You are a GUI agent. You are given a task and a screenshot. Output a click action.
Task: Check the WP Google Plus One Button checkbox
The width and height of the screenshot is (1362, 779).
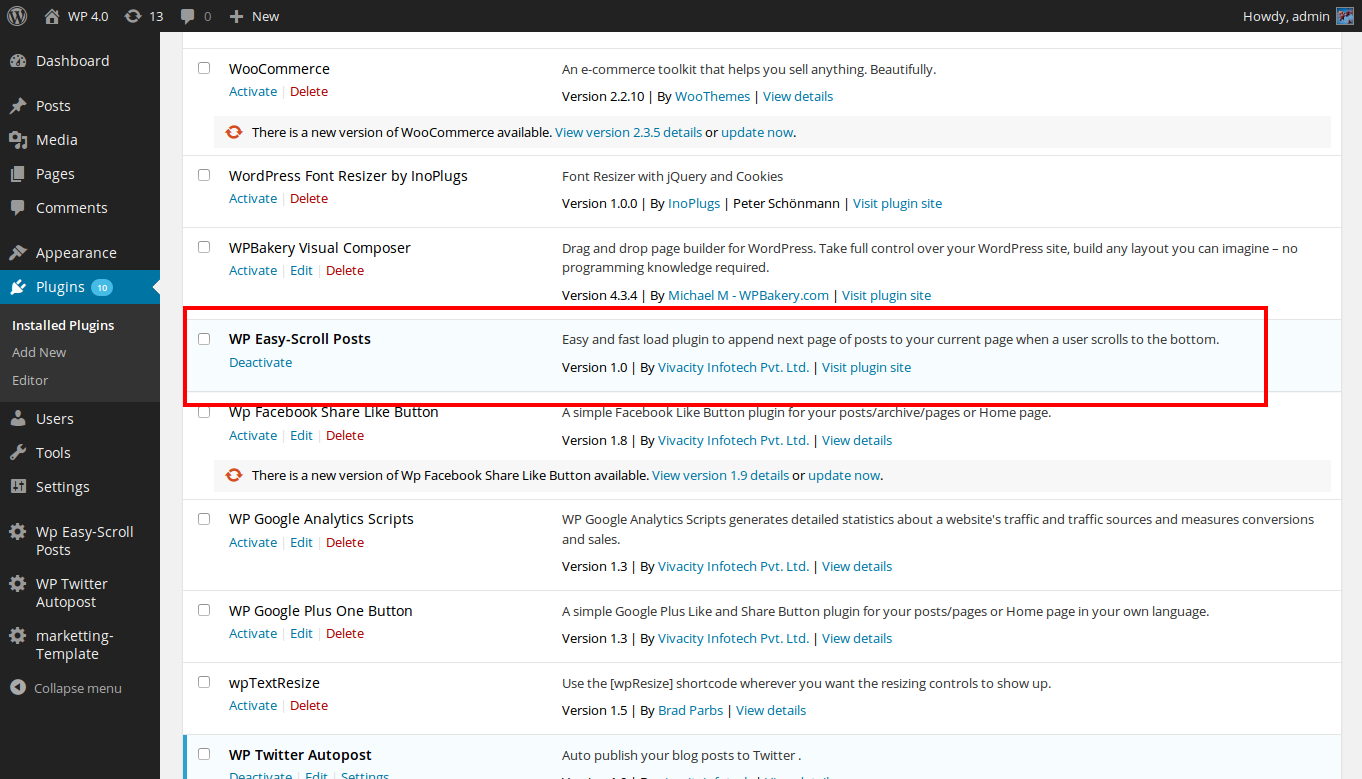pyautogui.click(x=204, y=610)
